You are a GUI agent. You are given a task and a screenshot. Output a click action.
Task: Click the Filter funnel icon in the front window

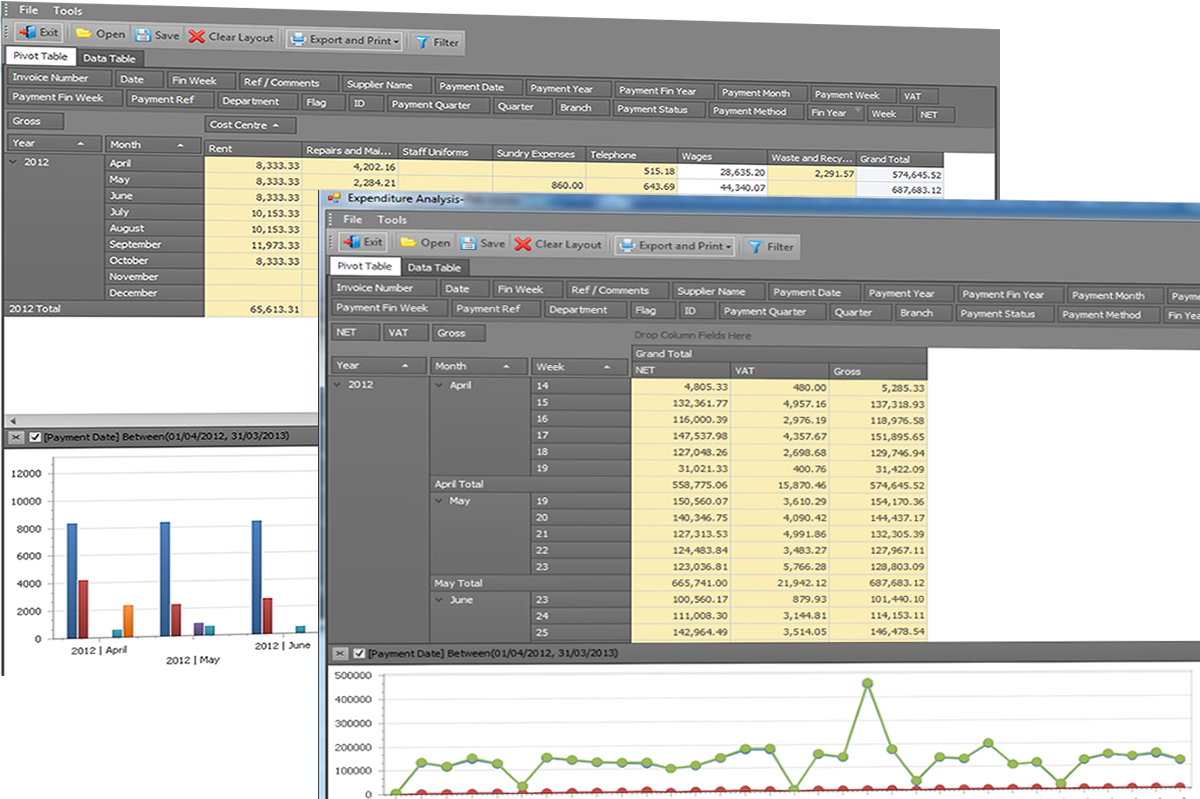coord(756,246)
